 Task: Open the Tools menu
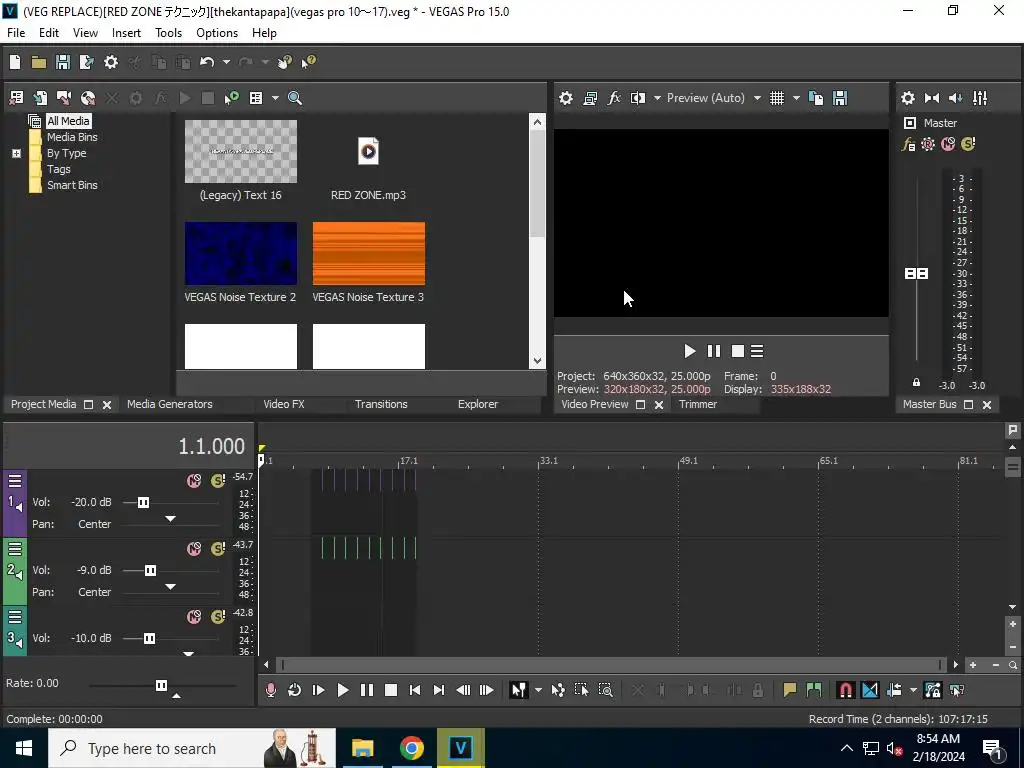tap(168, 33)
